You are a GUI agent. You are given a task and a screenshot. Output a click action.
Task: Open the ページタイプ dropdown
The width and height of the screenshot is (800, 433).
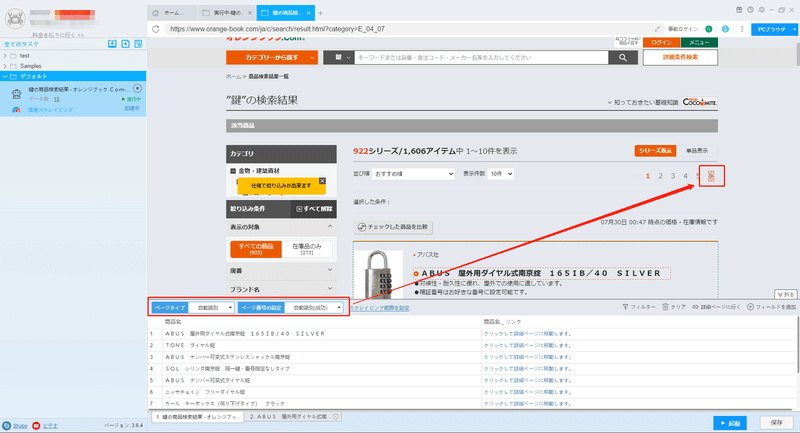[212, 308]
